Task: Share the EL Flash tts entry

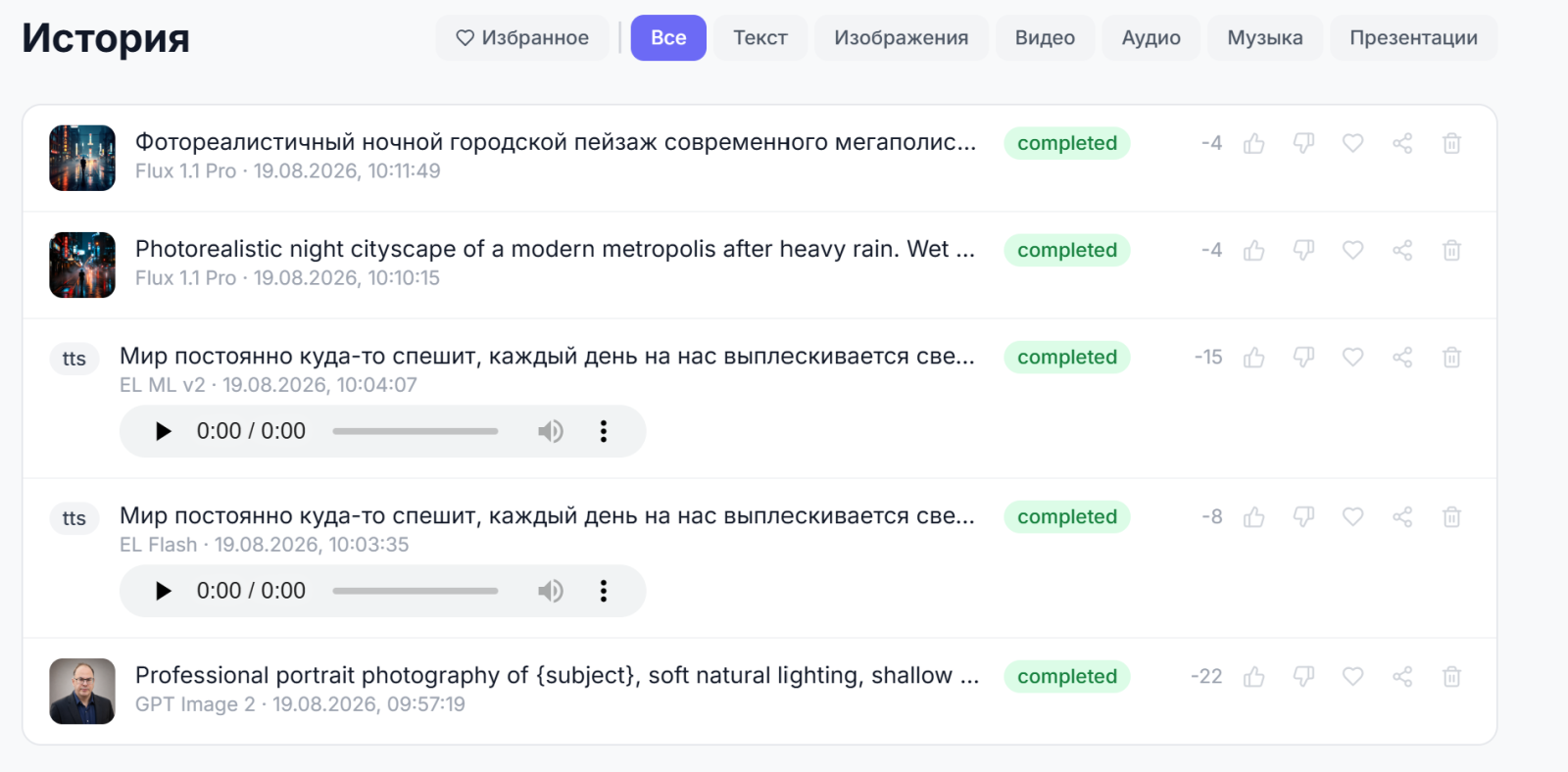Action: pos(1402,517)
